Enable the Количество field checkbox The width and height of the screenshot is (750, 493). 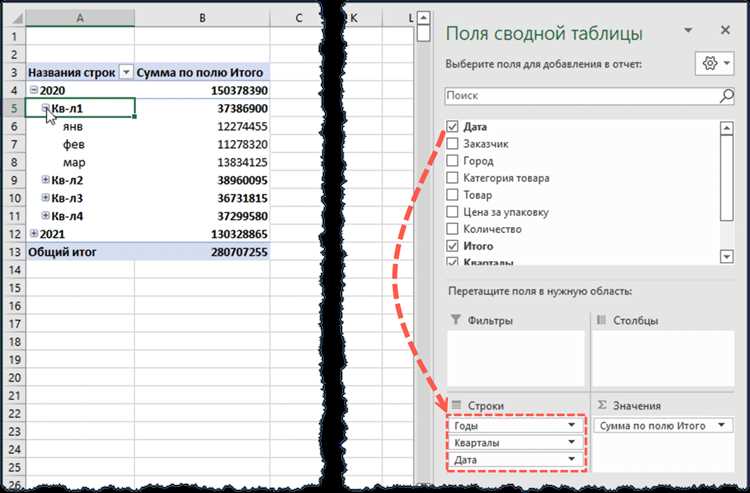tap(452, 229)
